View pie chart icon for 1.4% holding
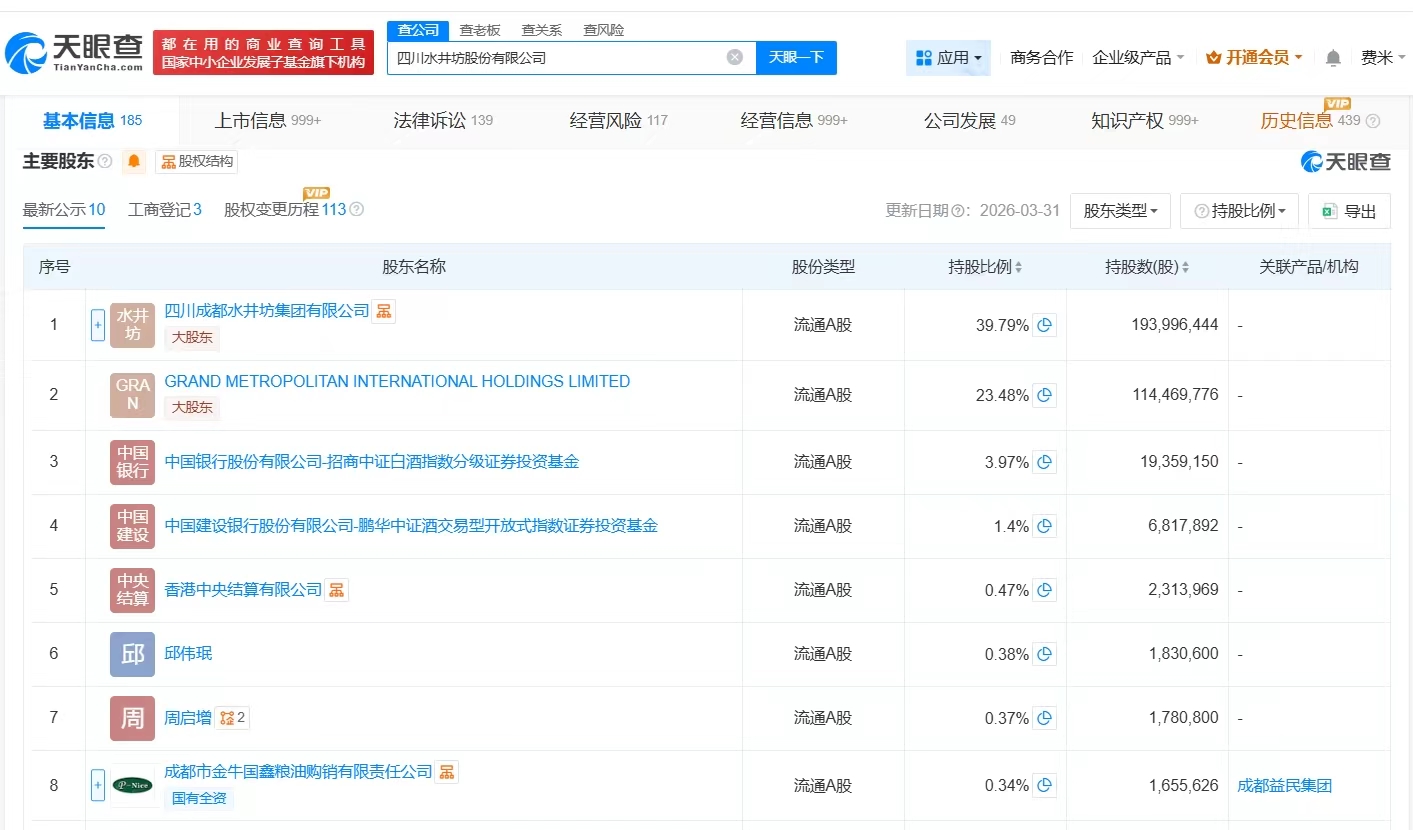Image resolution: width=1413 pixels, height=830 pixels. tap(1044, 526)
